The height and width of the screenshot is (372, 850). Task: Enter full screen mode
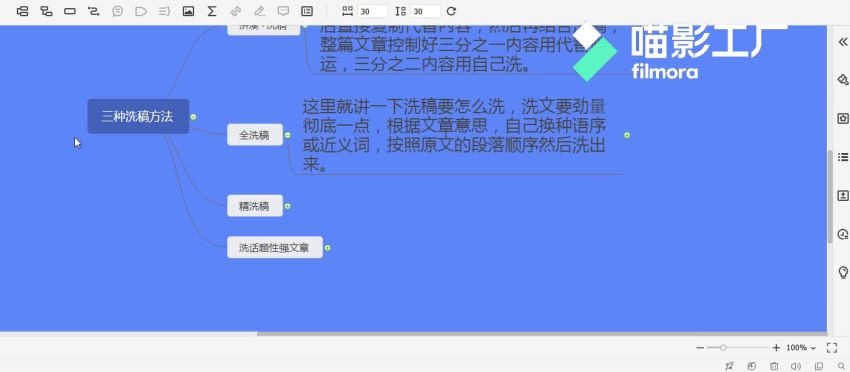coord(832,348)
